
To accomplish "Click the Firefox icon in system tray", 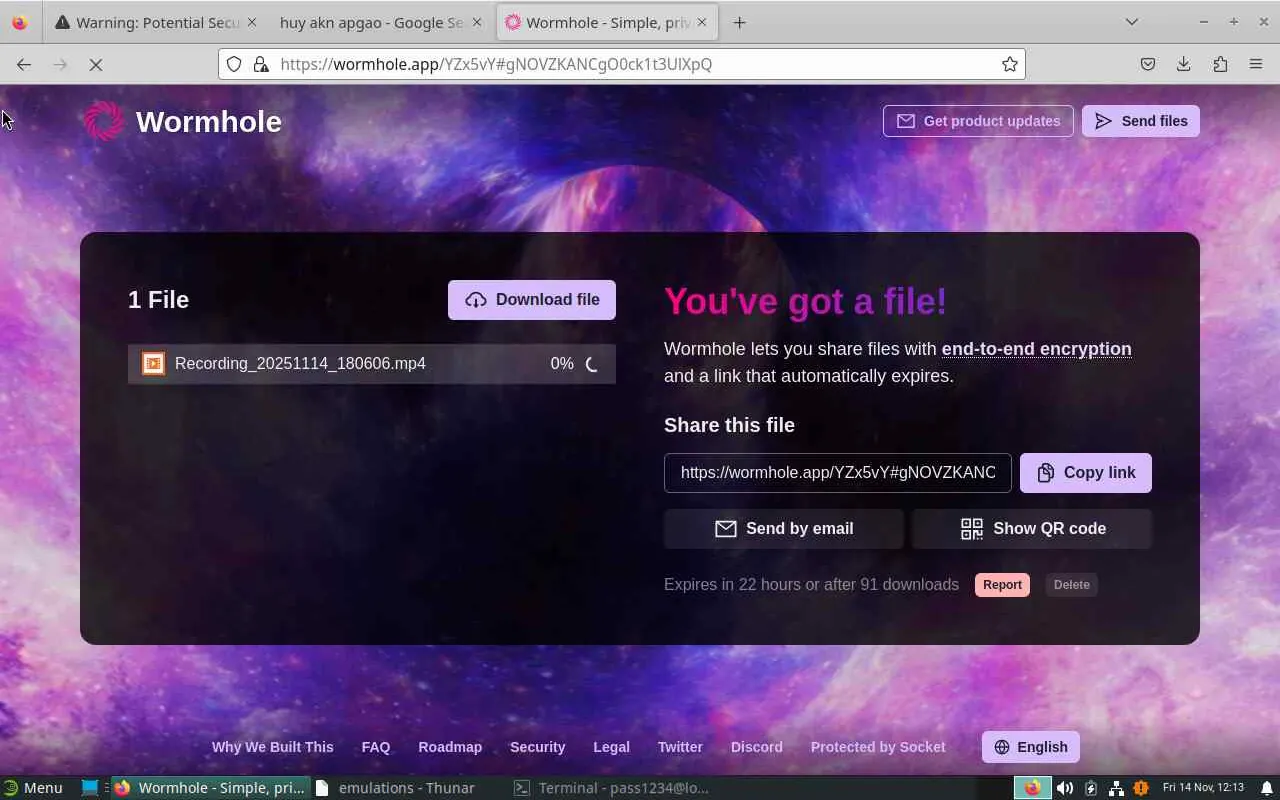I will [x=1032, y=788].
